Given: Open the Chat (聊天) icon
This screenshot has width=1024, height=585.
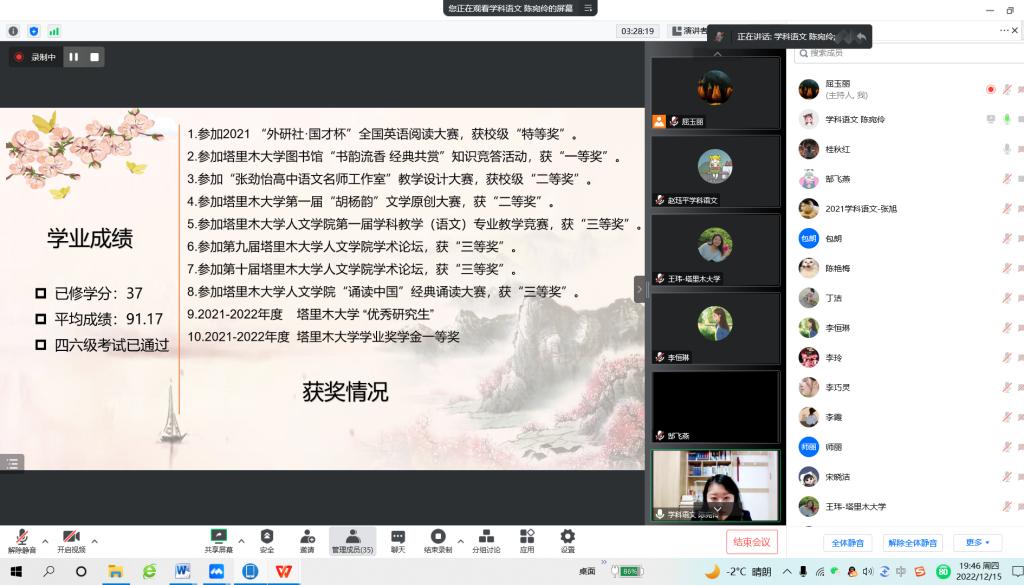Looking at the screenshot, I should click(x=398, y=537).
